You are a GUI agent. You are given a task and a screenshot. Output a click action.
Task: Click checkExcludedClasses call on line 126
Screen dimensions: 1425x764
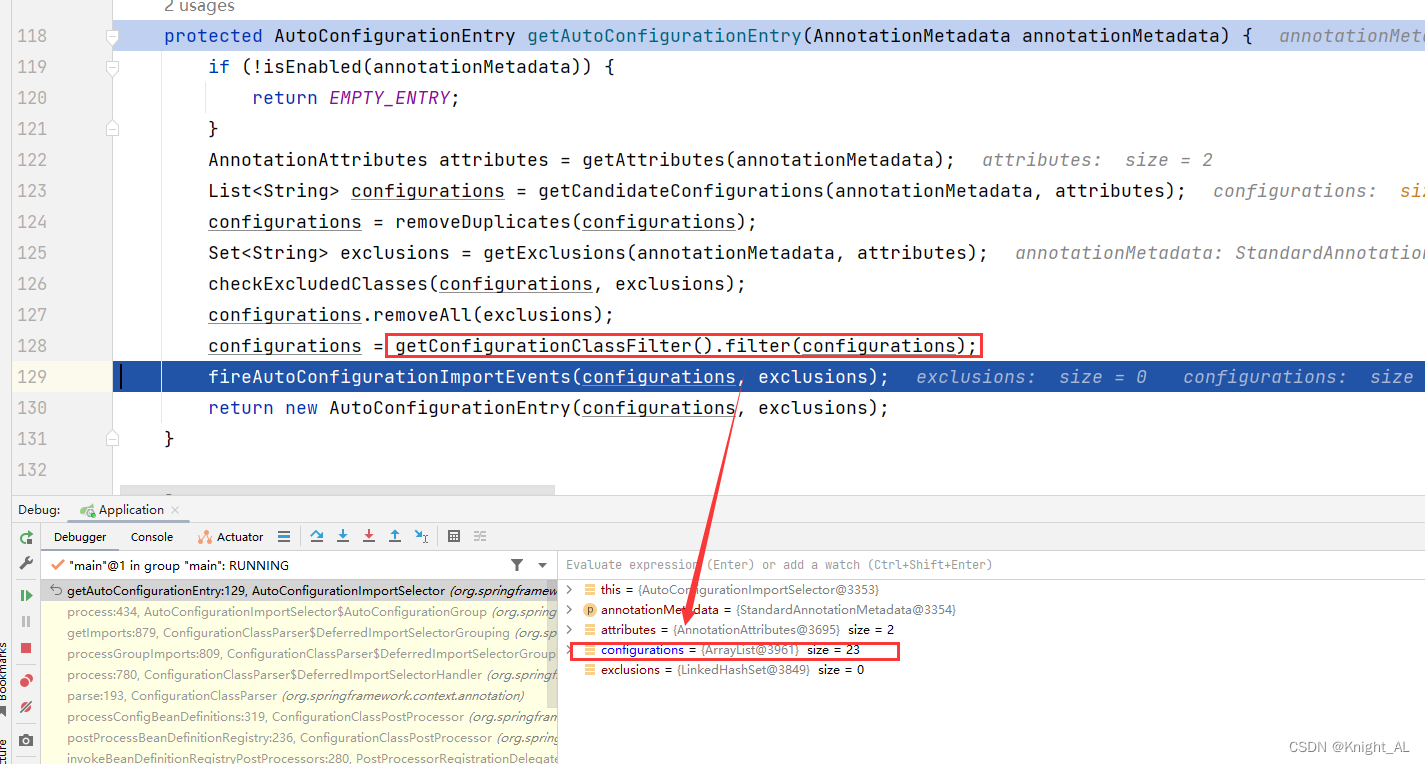(x=318, y=284)
